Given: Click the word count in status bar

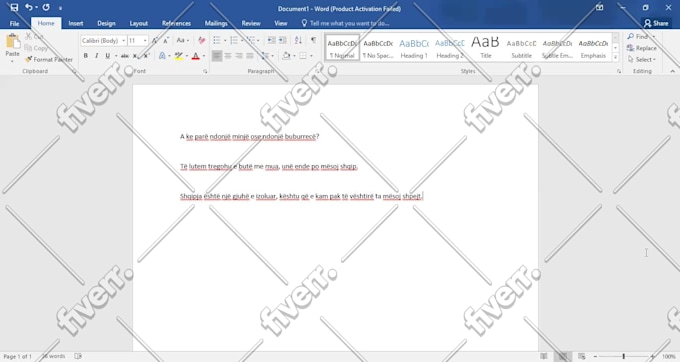Looking at the screenshot, I should click(54, 356).
